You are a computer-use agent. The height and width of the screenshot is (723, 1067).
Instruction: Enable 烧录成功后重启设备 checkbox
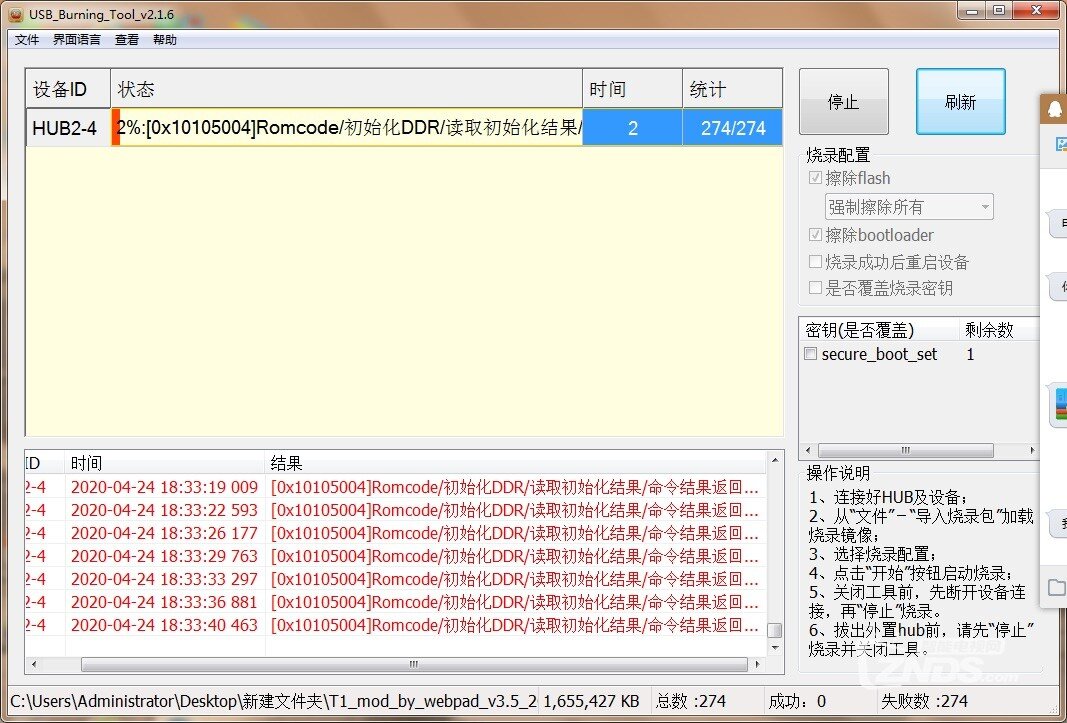pos(815,261)
